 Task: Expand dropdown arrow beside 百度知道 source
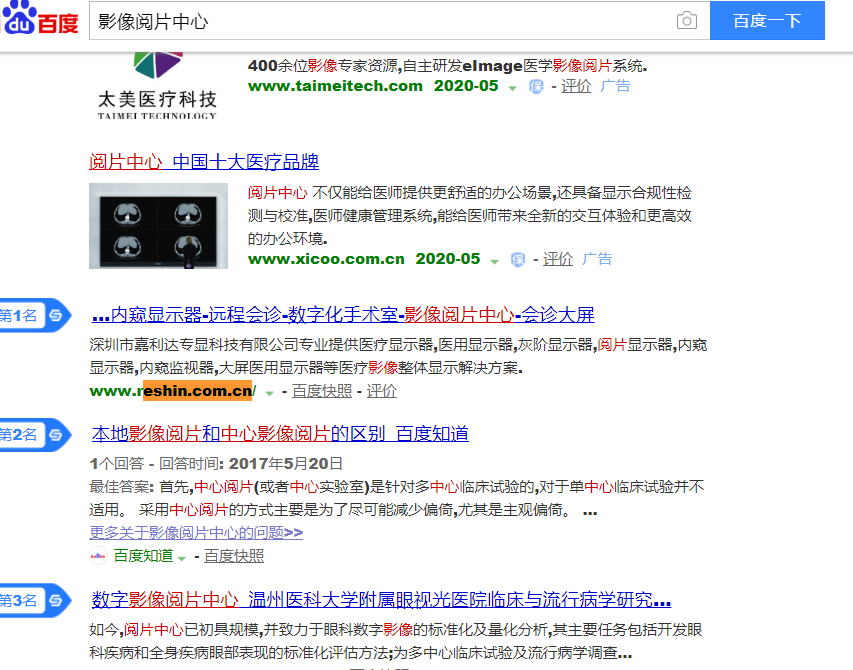click(x=182, y=558)
